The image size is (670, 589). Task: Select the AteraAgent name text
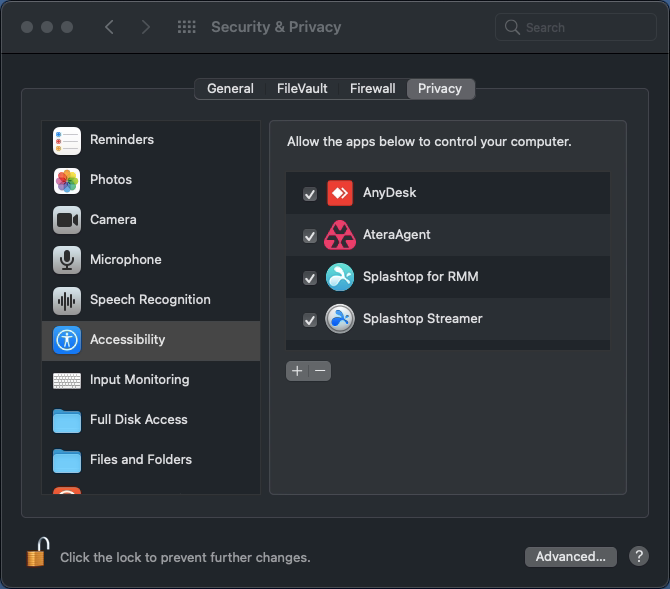pyautogui.click(x=397, y=234)
